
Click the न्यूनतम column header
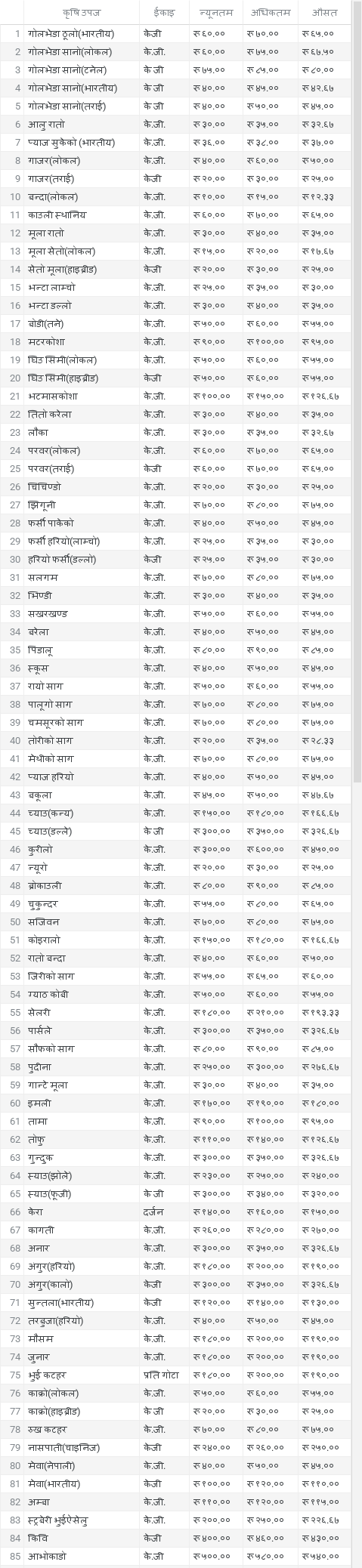pyautogui.click(x=215, y=13)
